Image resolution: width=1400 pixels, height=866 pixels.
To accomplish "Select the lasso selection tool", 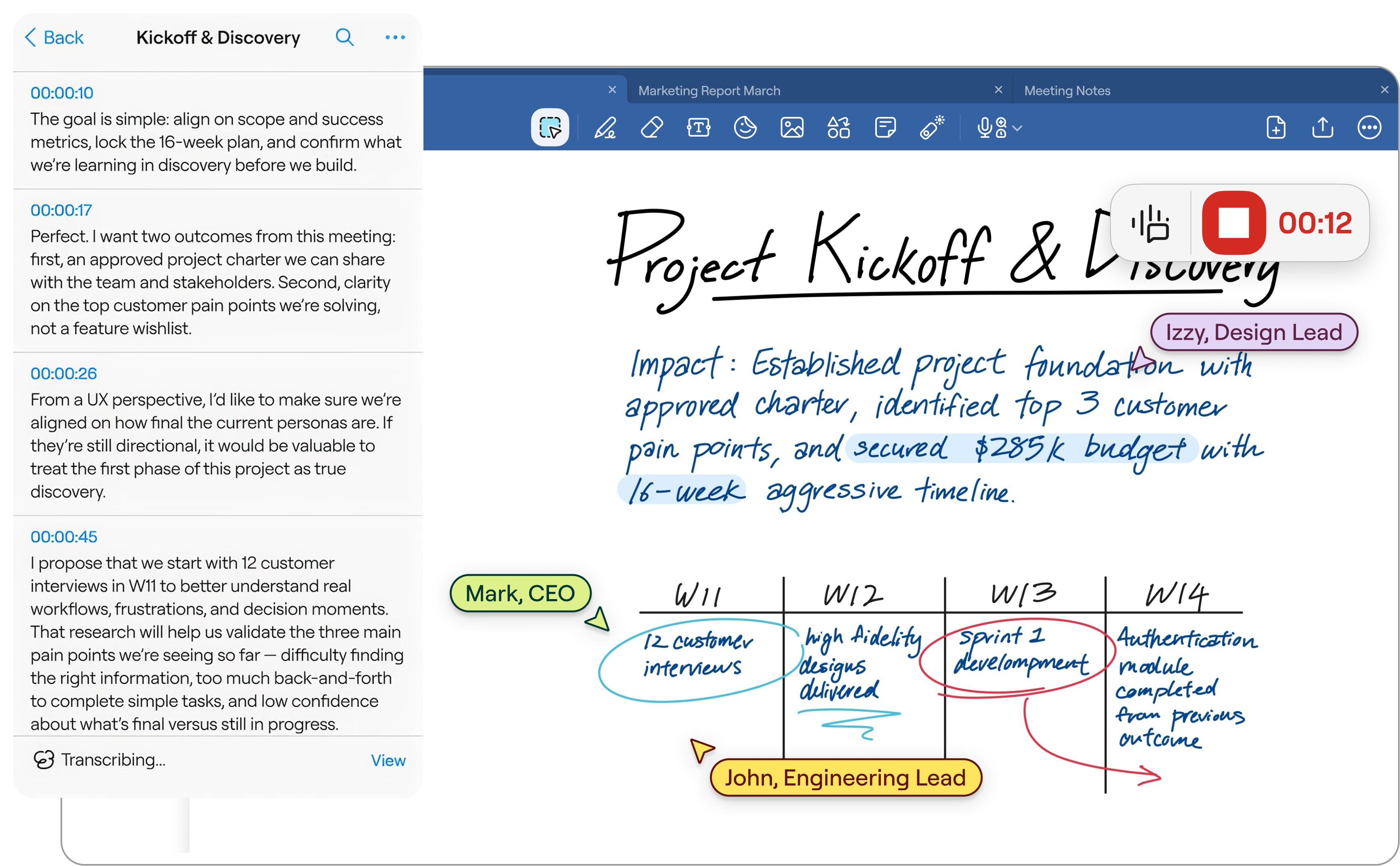I will (549, 127).
